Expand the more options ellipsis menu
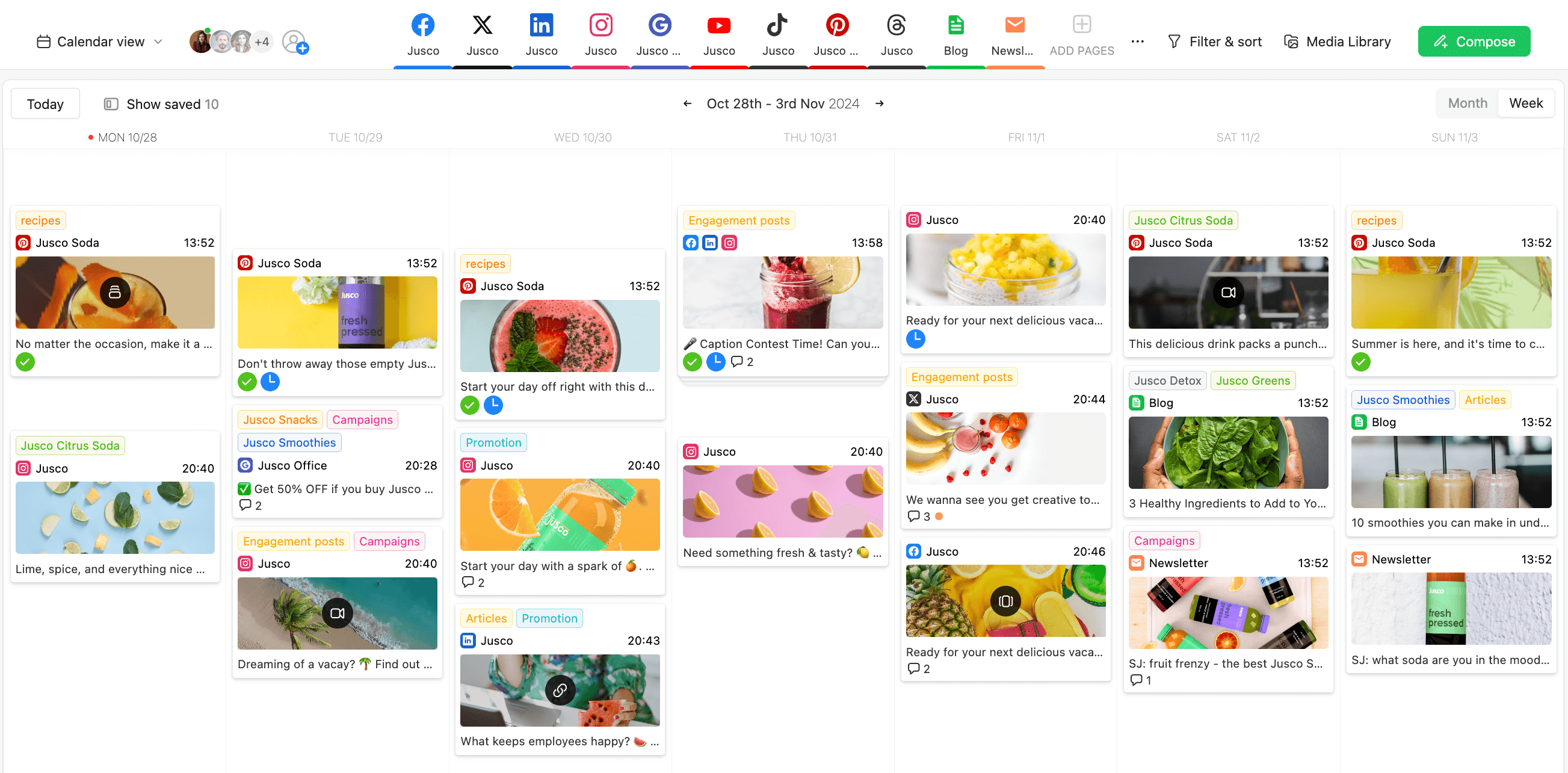The height and width of the screenshot is (773, 1568). point(1138,41)
